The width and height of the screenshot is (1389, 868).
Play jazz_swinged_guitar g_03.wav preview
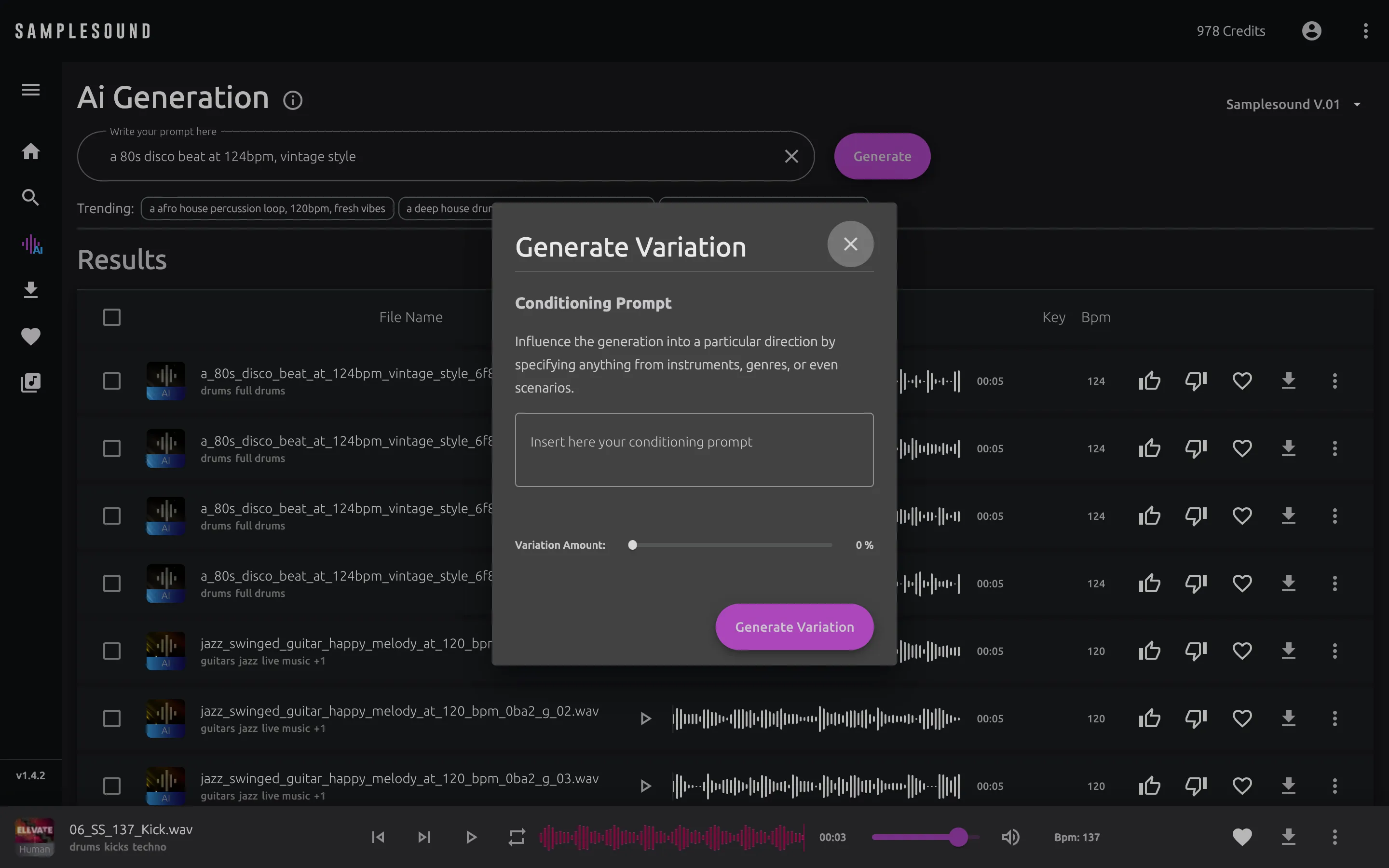point(646,786)
